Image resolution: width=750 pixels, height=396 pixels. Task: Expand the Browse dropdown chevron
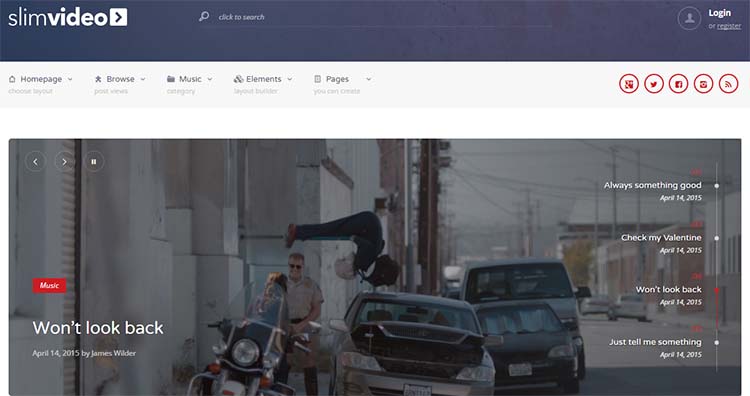[x=143, y=79]
